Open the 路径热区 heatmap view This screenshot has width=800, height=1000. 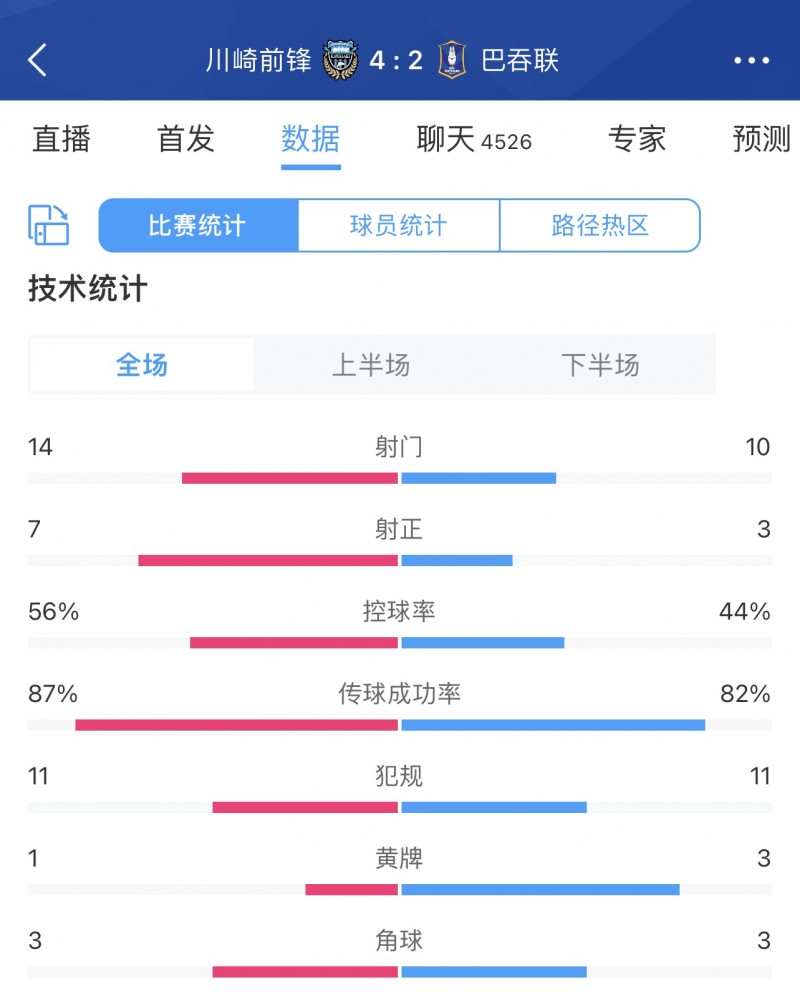600,226
